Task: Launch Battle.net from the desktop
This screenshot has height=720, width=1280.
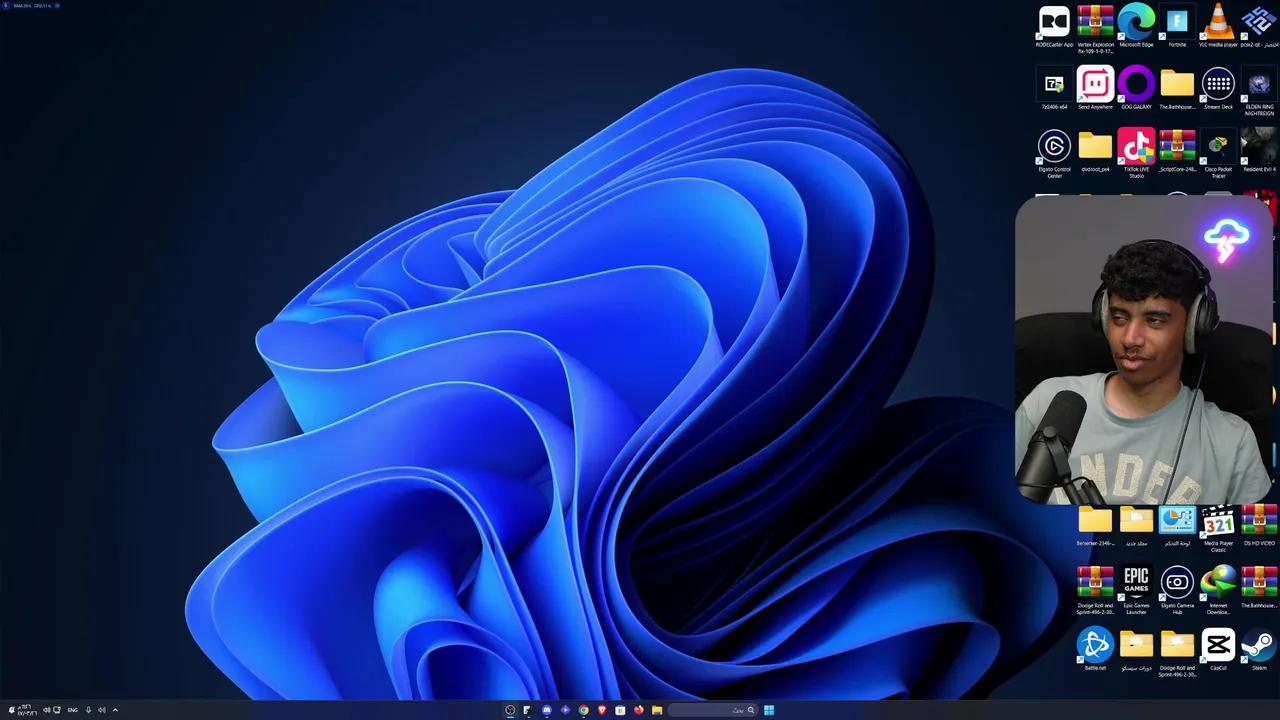Action: (x=1095, y=649)
